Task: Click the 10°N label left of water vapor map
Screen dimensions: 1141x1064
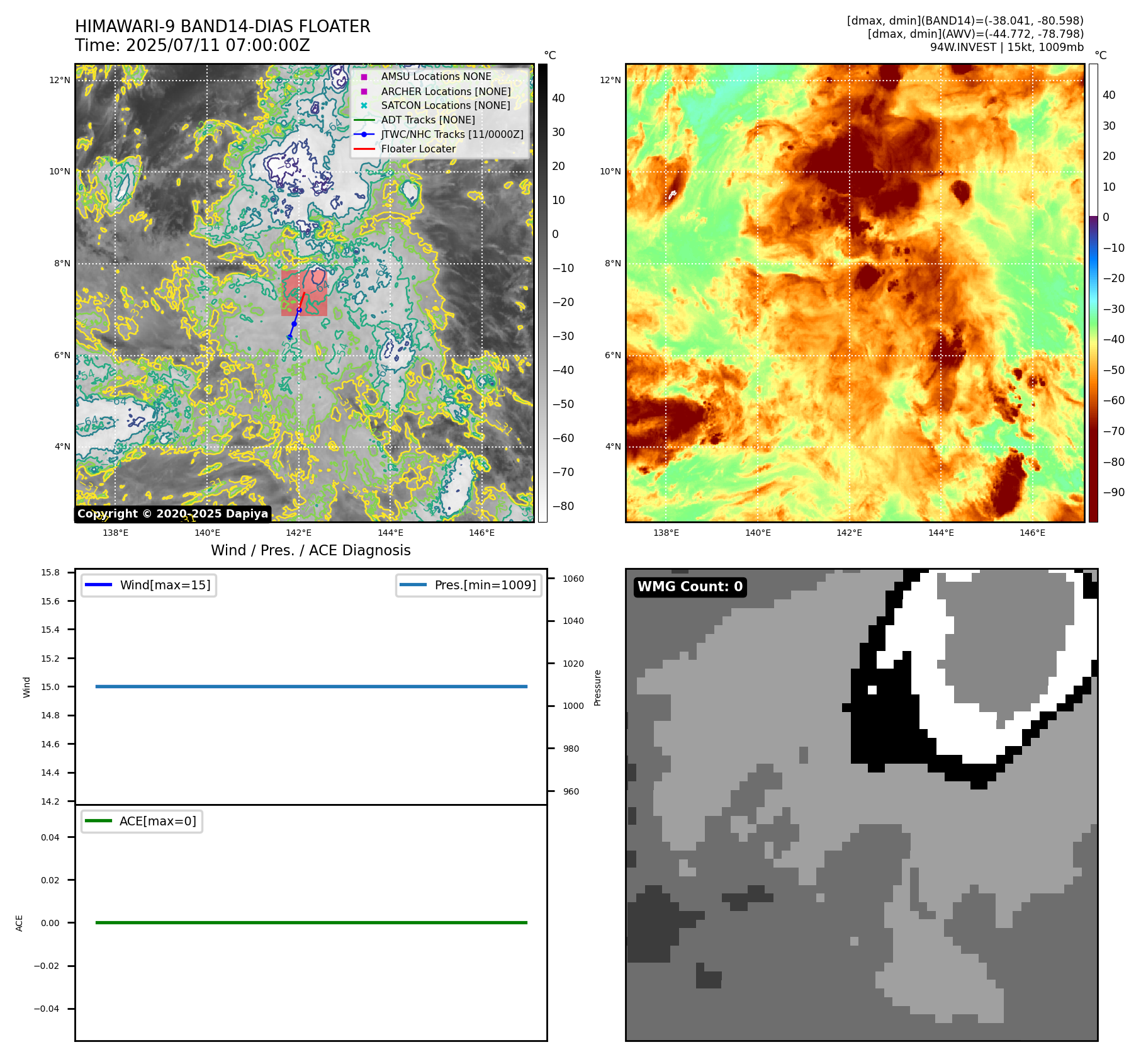Action: pyautogui.click(x=610, y=171)
